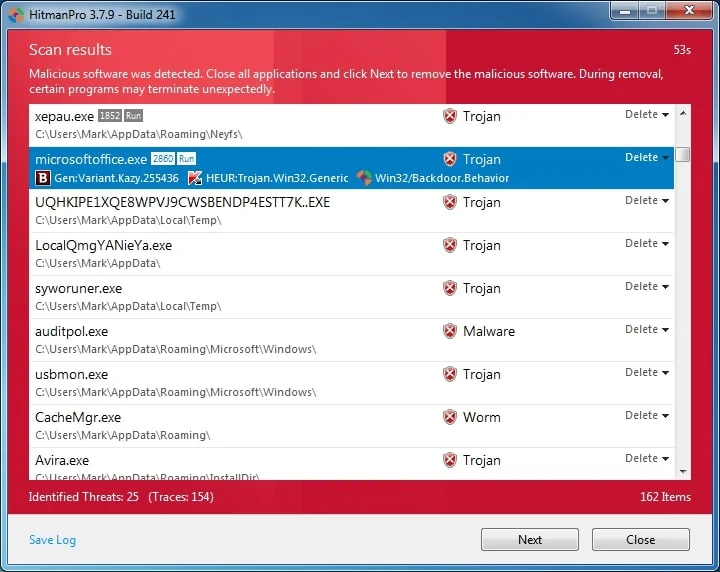Click the path C:\Users\Mark\AppData\Roaming\ under CacheMgr.exe
This screenshot has height=572, width=720.
coord(123,435)
